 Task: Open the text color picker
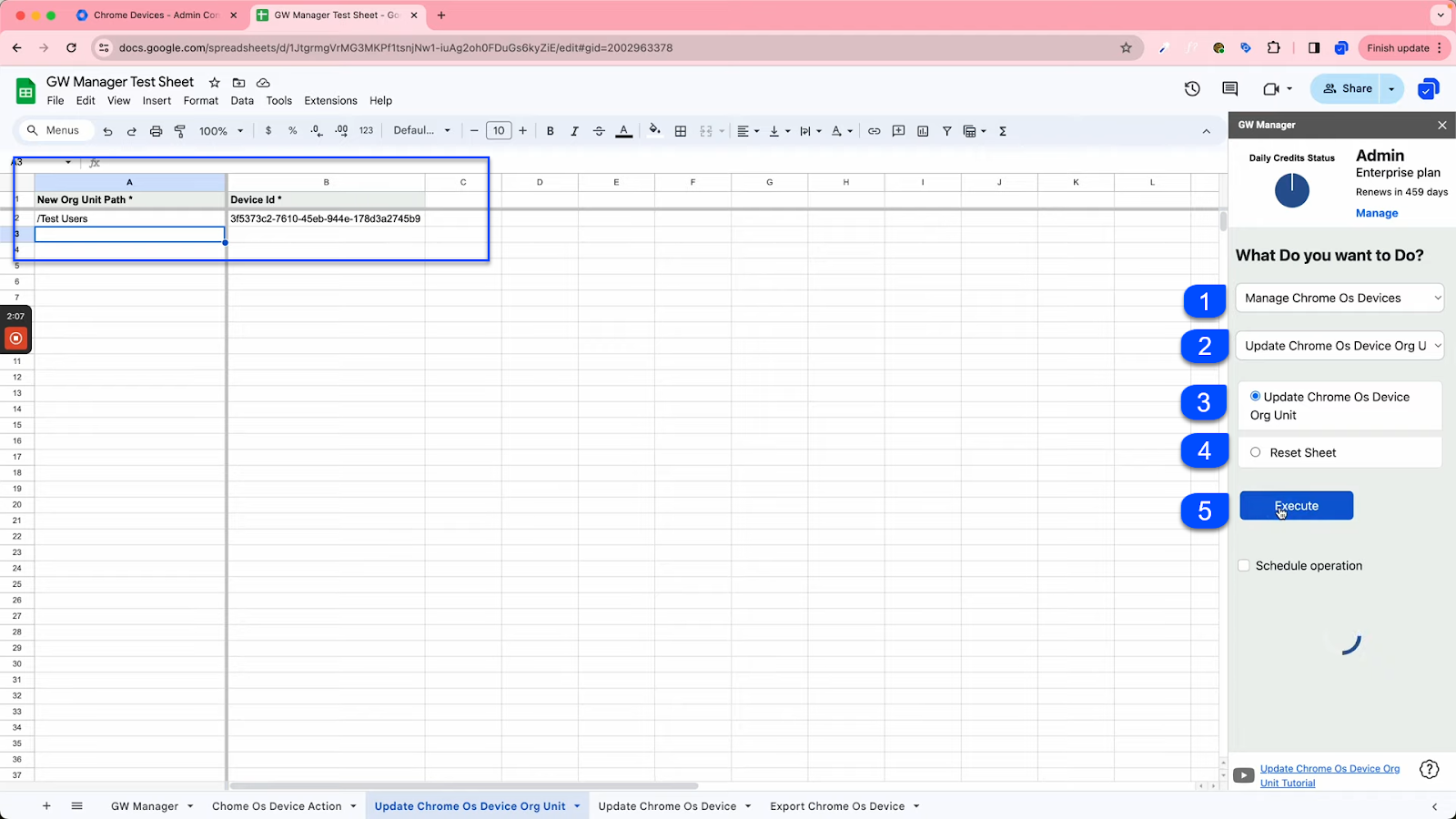(x=623, y=131)
